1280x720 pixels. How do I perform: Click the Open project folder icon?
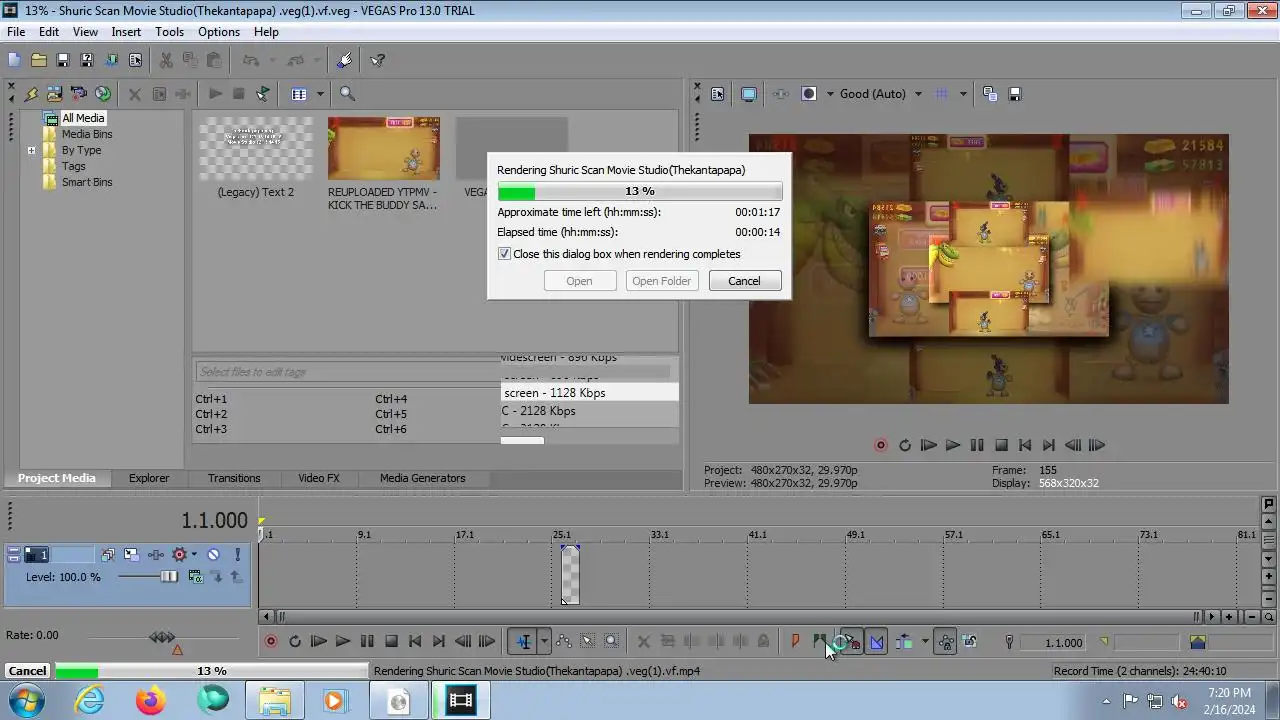click(38, 60)
